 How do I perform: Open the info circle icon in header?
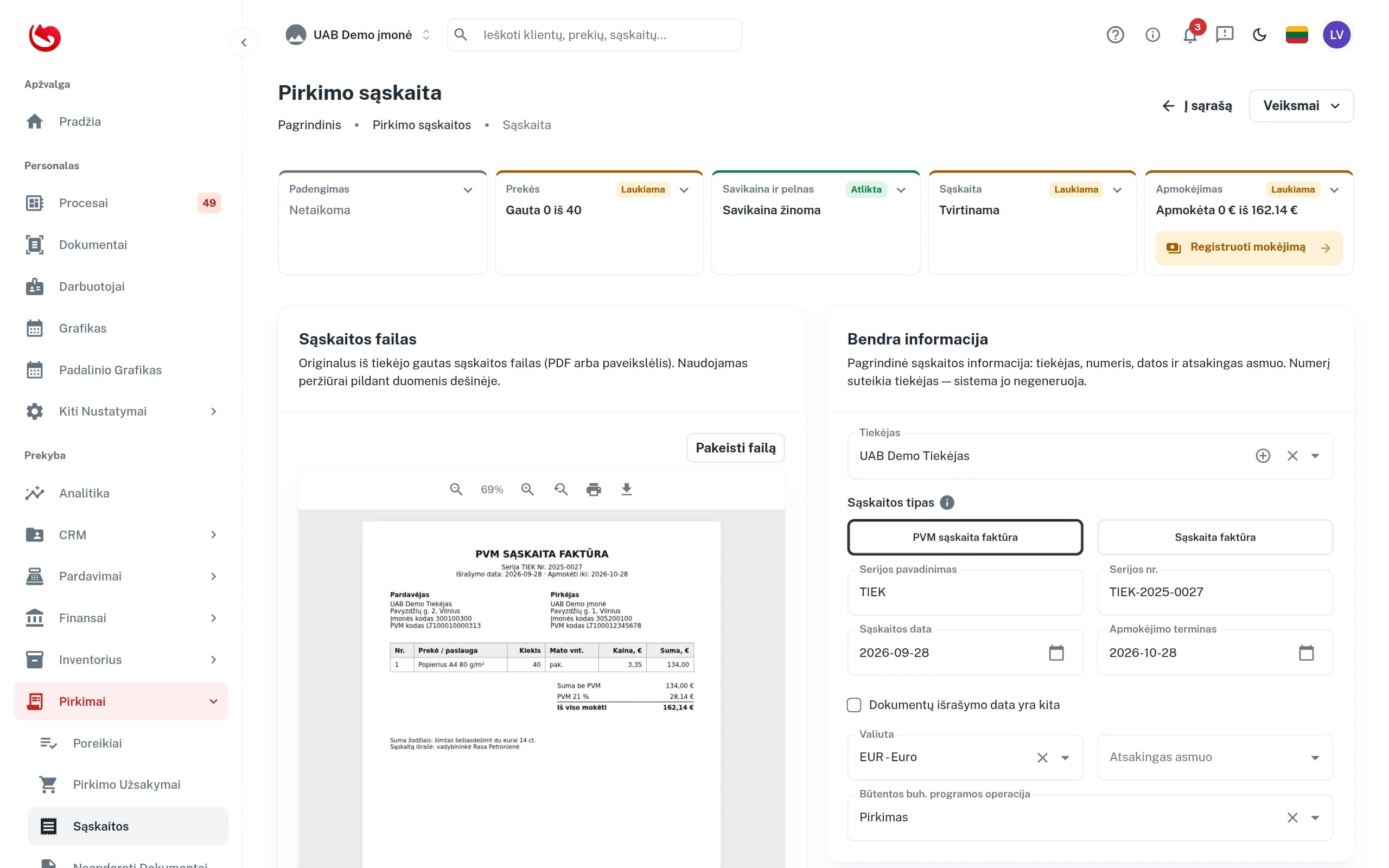1152,35
